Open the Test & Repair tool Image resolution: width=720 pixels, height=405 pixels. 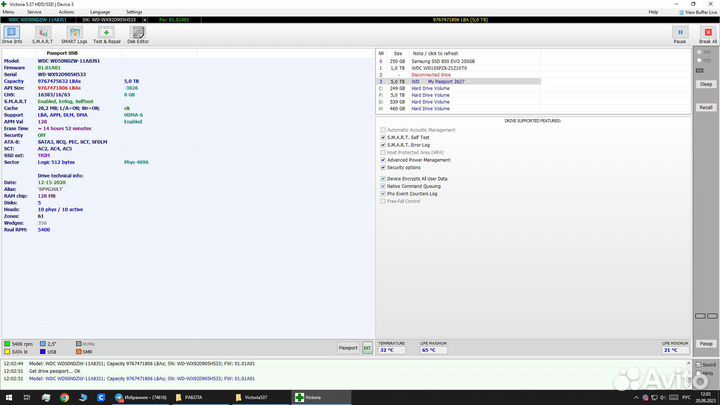coord(107,34)
